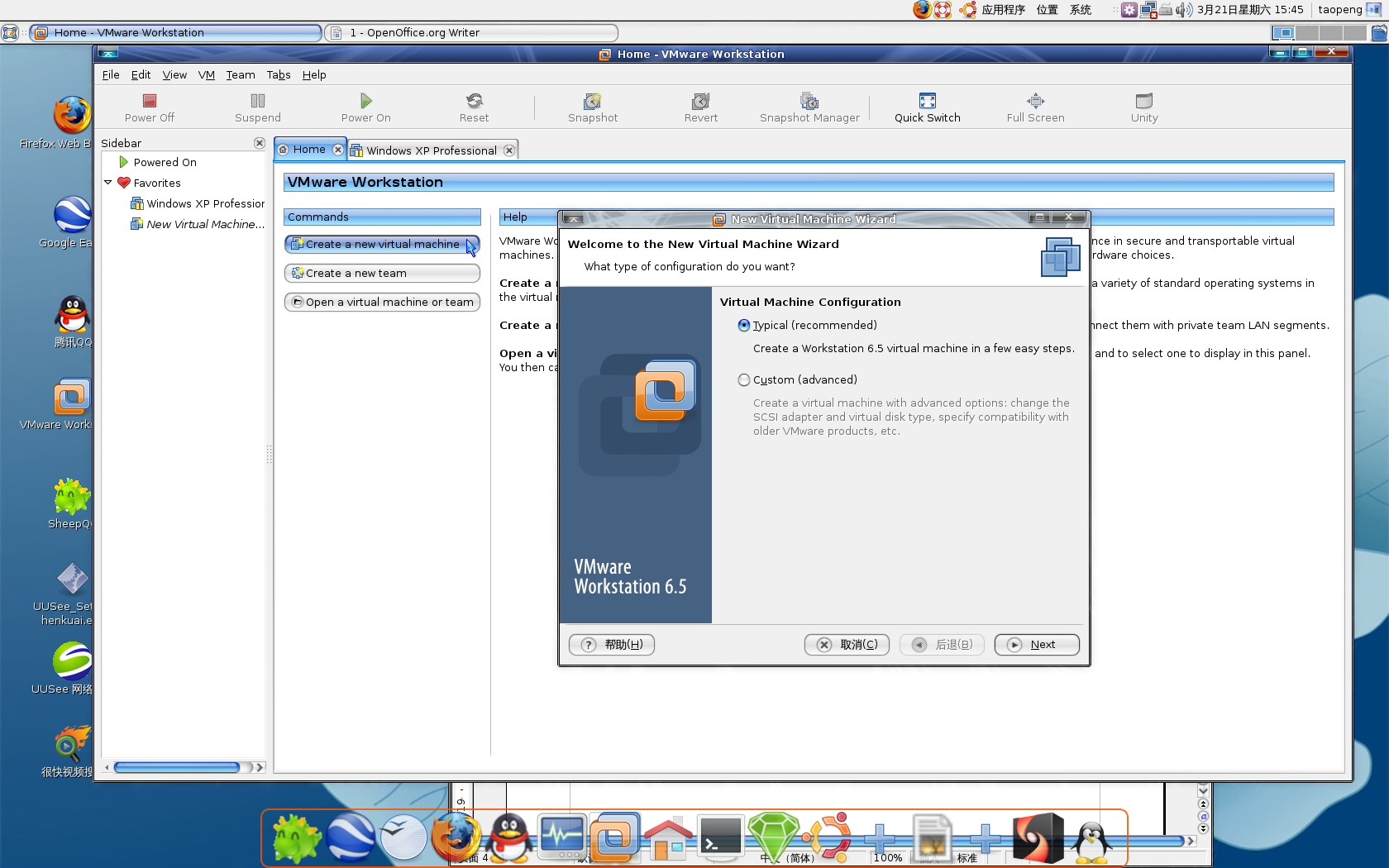Viewport: 1389px width, 868px height.
Task: Open the Edit menu
Action: pos(141,74)
